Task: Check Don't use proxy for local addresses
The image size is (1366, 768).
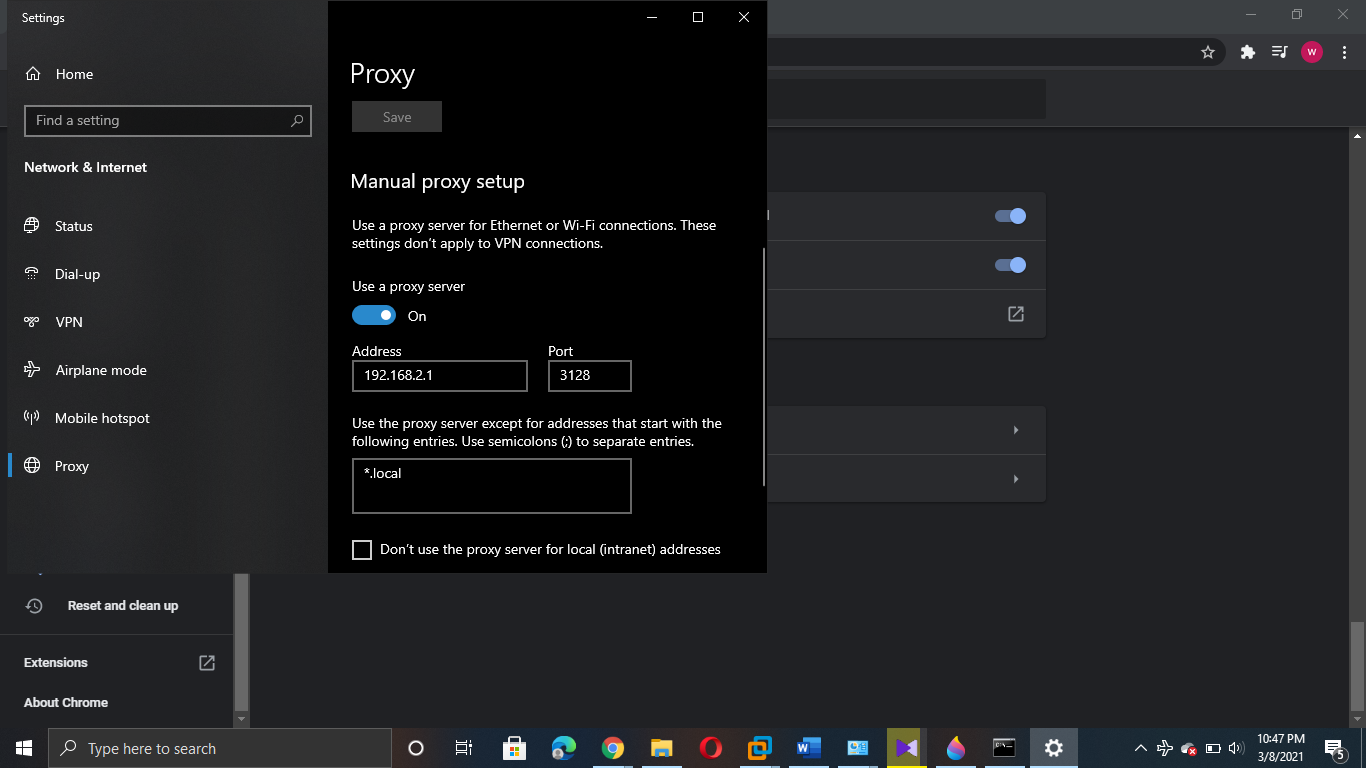Action: click(361, 549)
